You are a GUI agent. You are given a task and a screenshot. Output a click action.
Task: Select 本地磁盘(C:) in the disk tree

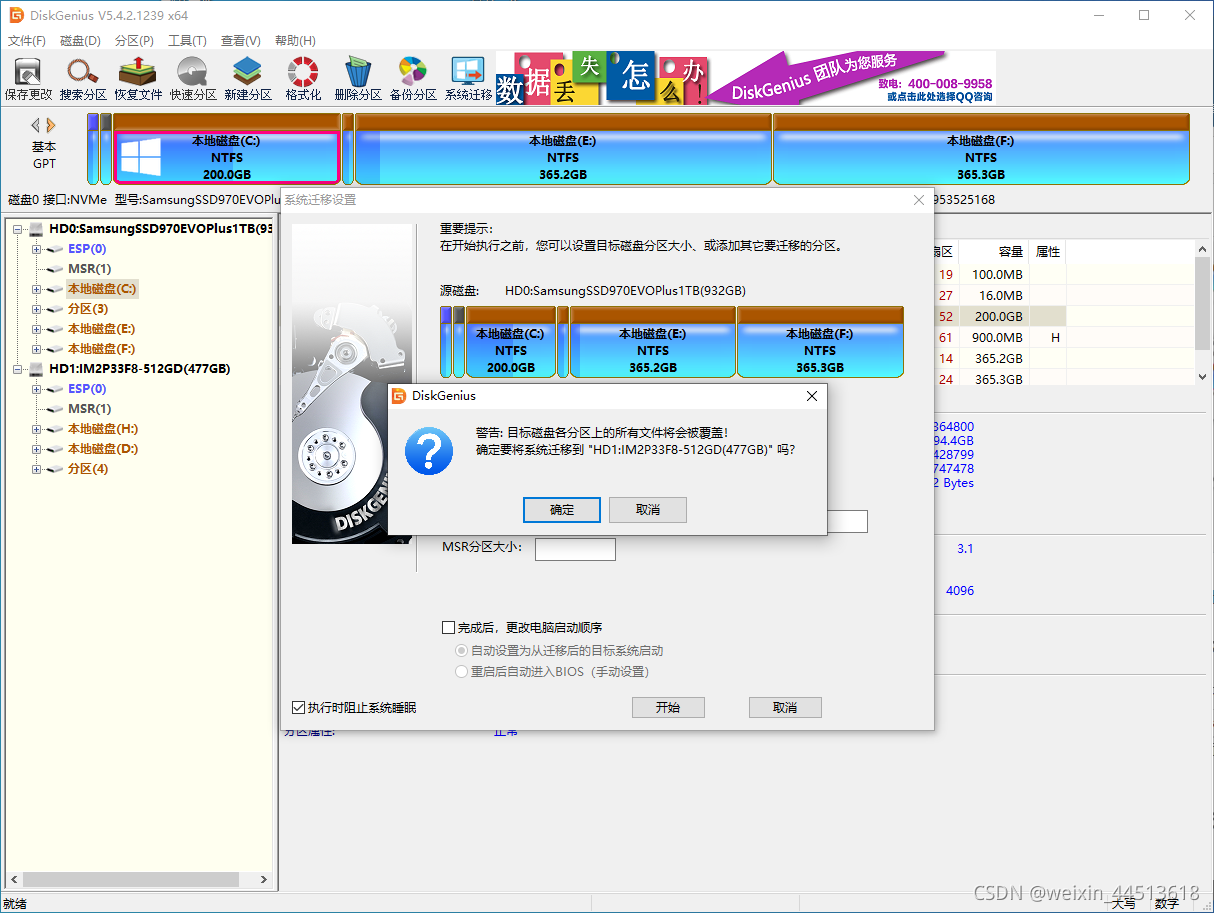tap(102, 289)
